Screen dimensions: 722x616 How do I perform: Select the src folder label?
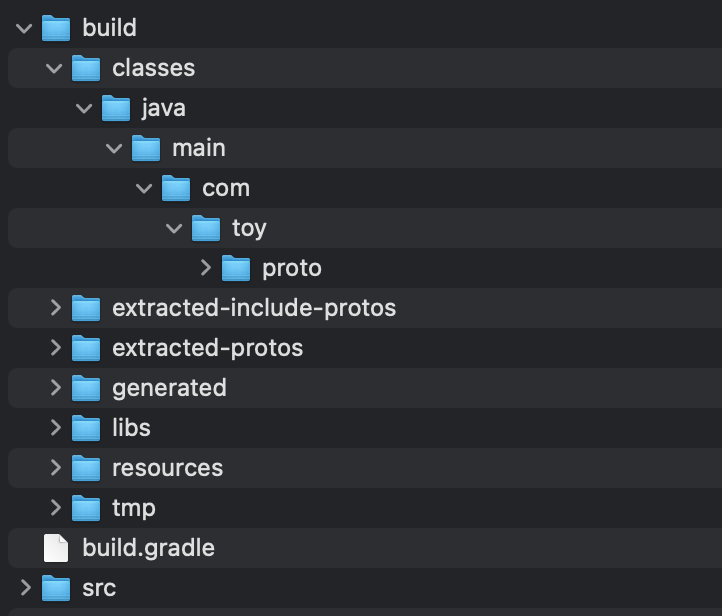pos(99,588)
